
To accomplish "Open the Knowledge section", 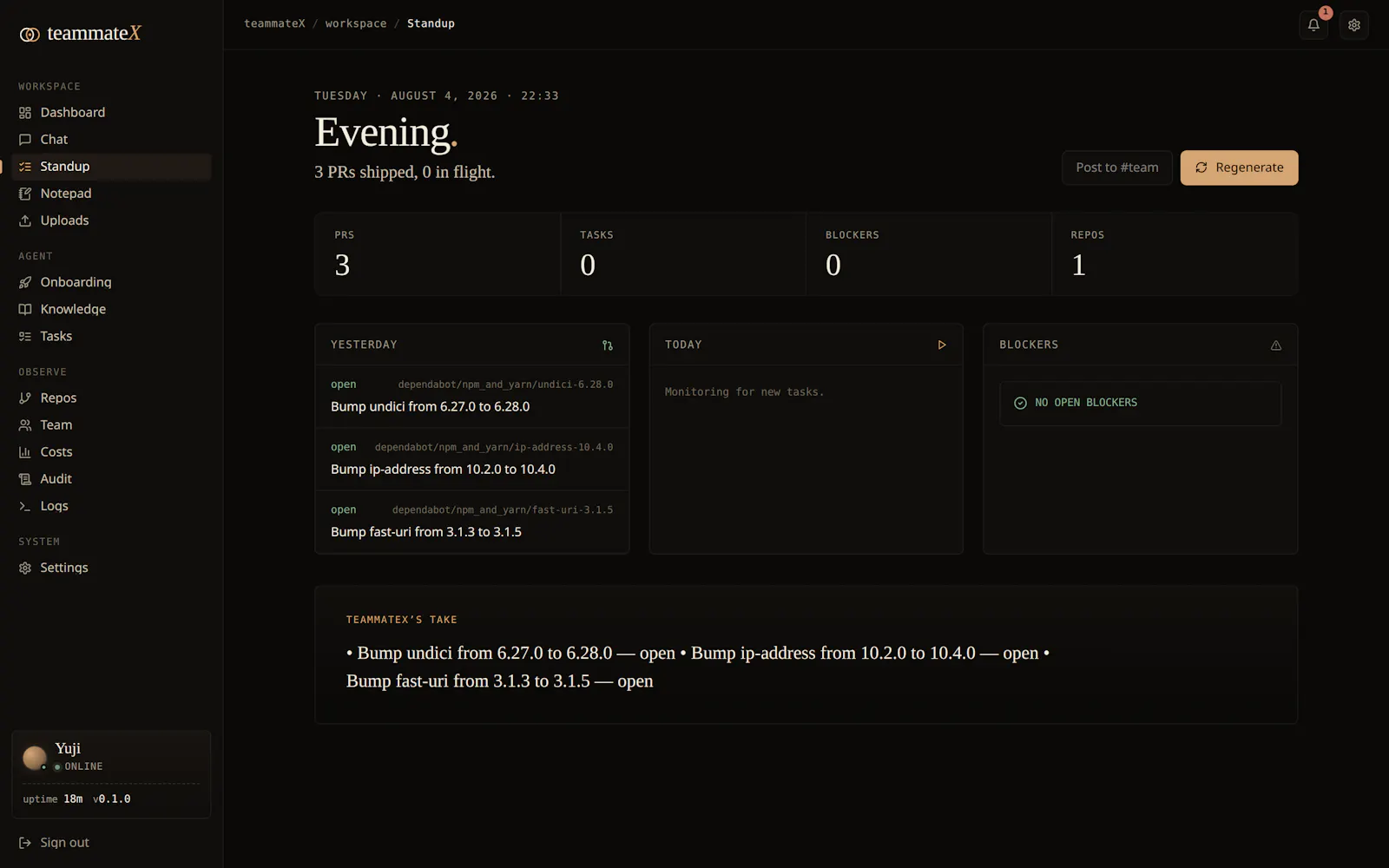I will (x=111, y=309).
